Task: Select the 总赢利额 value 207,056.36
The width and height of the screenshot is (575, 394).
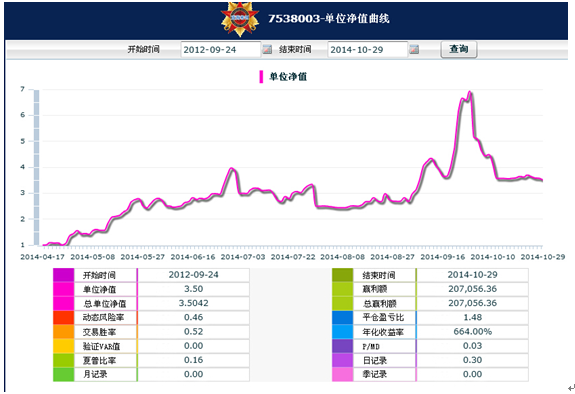Action: (472, 303)
